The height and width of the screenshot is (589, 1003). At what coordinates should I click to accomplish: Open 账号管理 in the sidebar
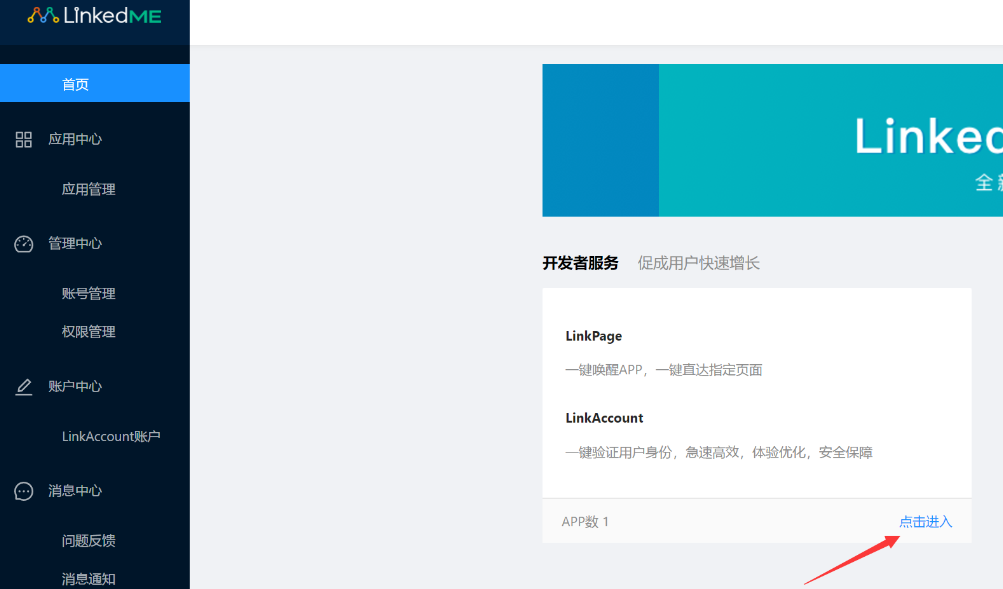coord(88,294)
